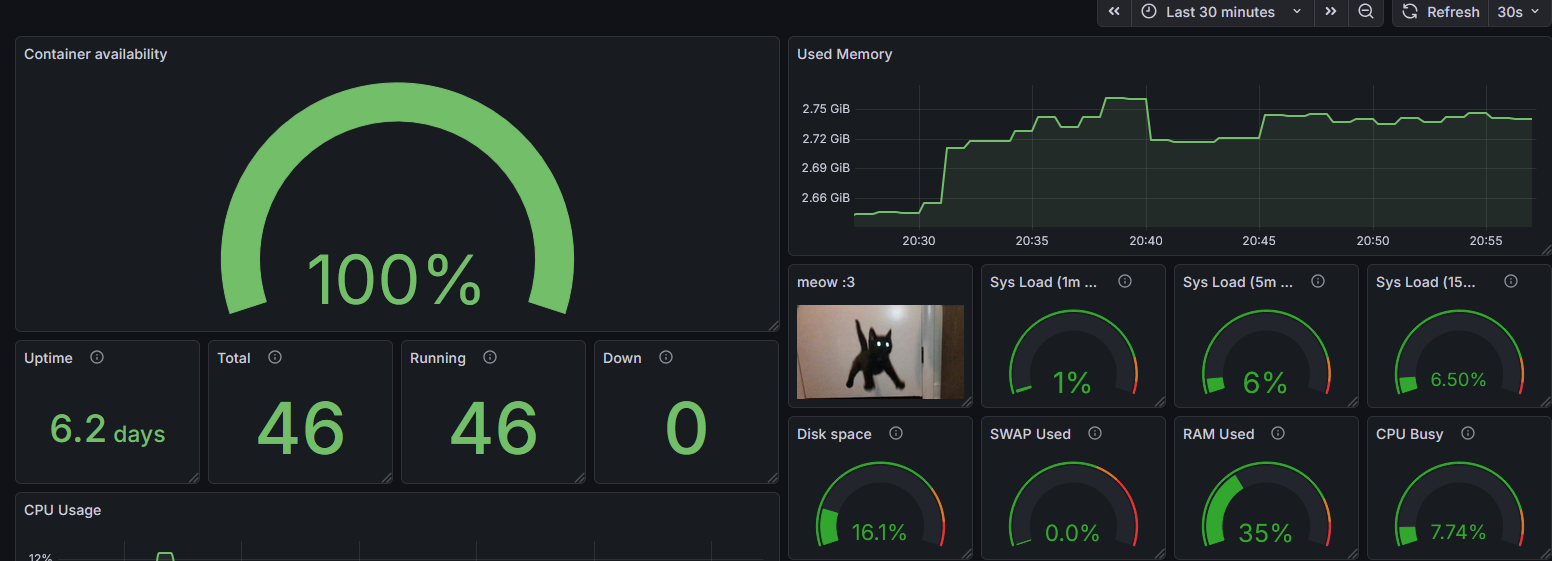Click info icon next to Uptime
This screenshot has height=561, width=1552.
[x=97, y=357]
